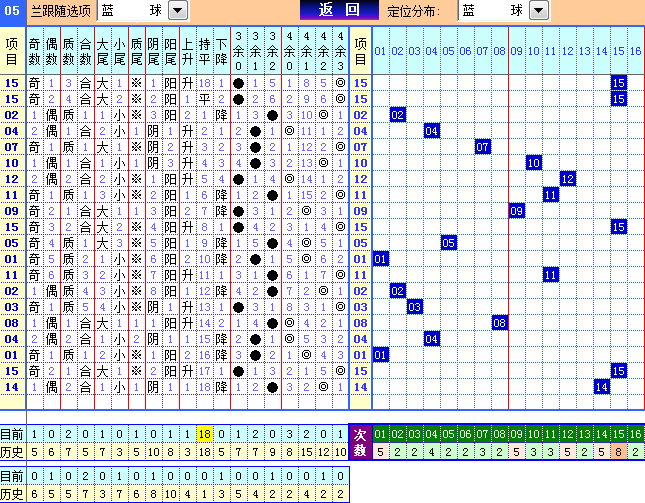Click row label 10 in left 项目 column
The width and height of the screenshot is (645, 503).
coord(12,163)
